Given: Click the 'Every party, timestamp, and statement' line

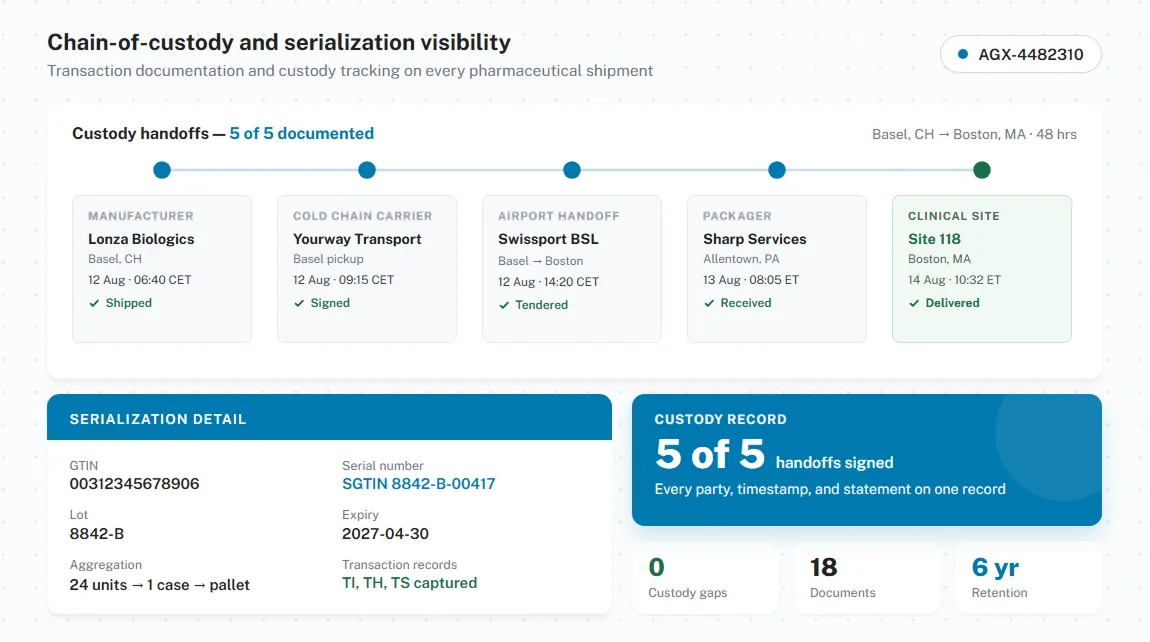Looking at the screenshot, I should (x=829, y=489).
